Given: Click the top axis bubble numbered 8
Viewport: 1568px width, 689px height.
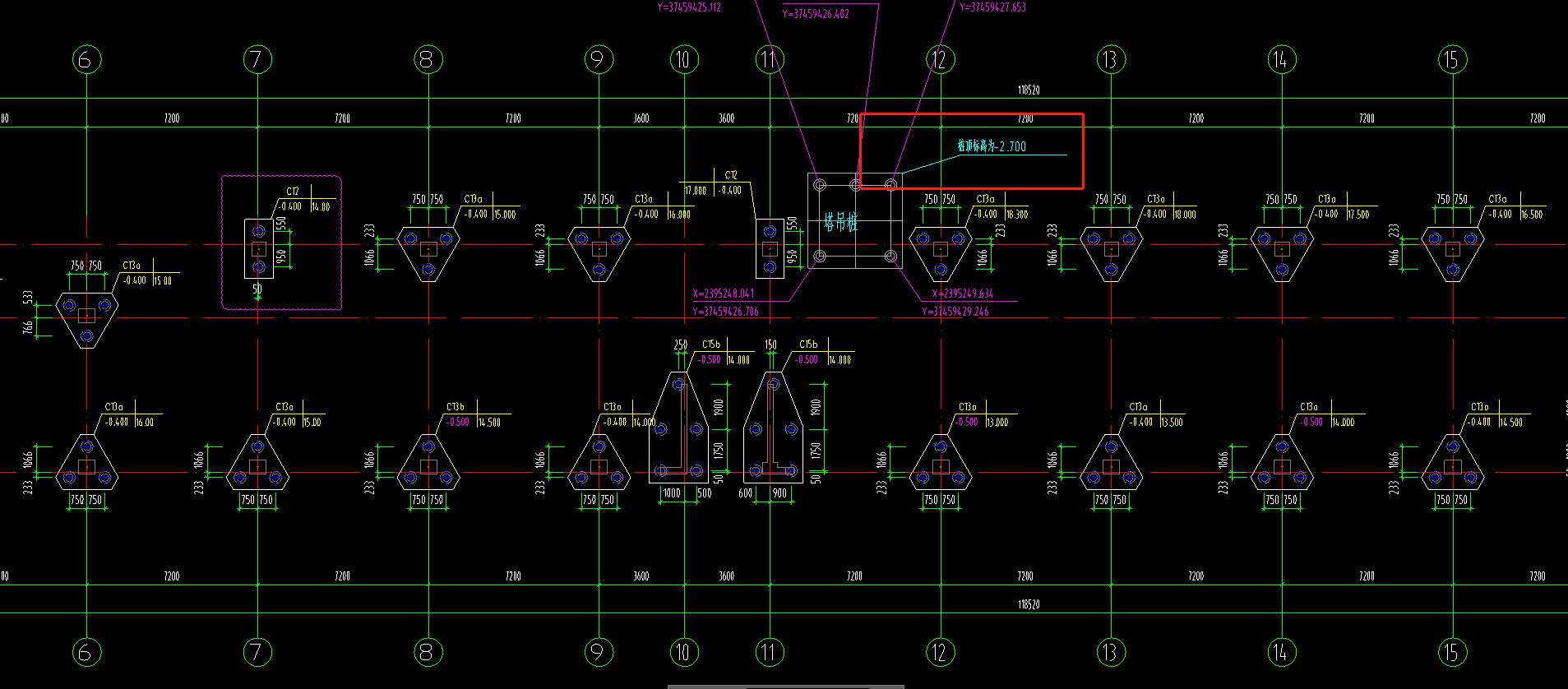Looking at the screenshot, I should [x=428, y=59].
